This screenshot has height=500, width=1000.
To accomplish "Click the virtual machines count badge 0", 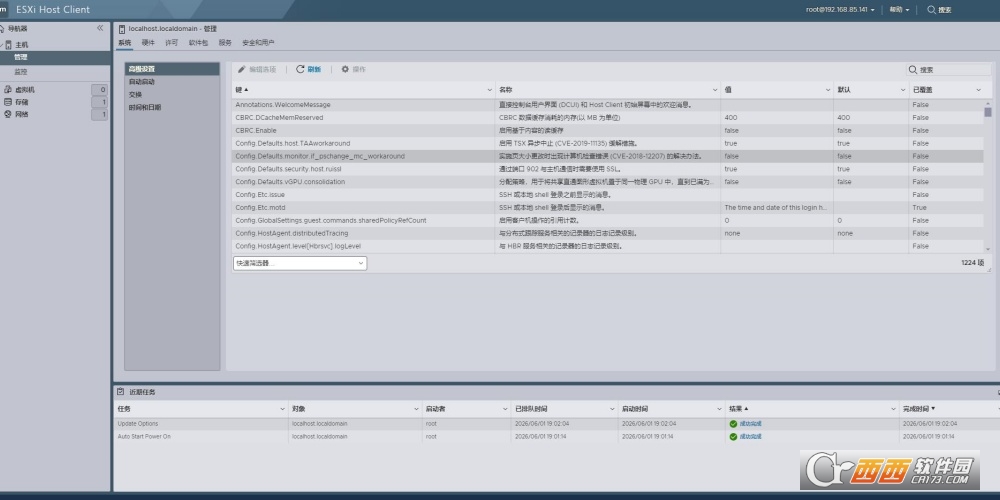I will point(99,90).
